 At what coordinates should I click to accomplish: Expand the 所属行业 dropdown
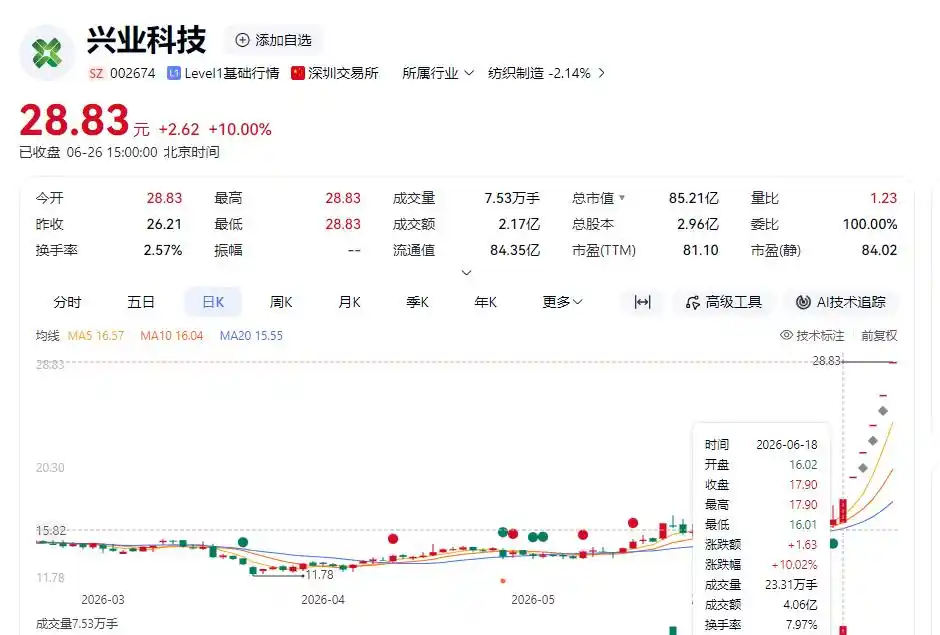[438, 73]
